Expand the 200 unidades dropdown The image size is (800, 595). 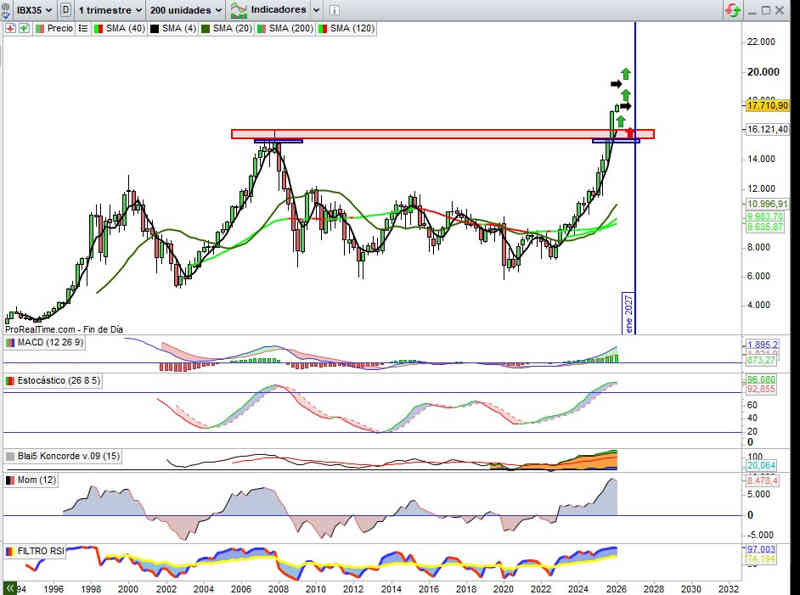click(x=186, y=10)
